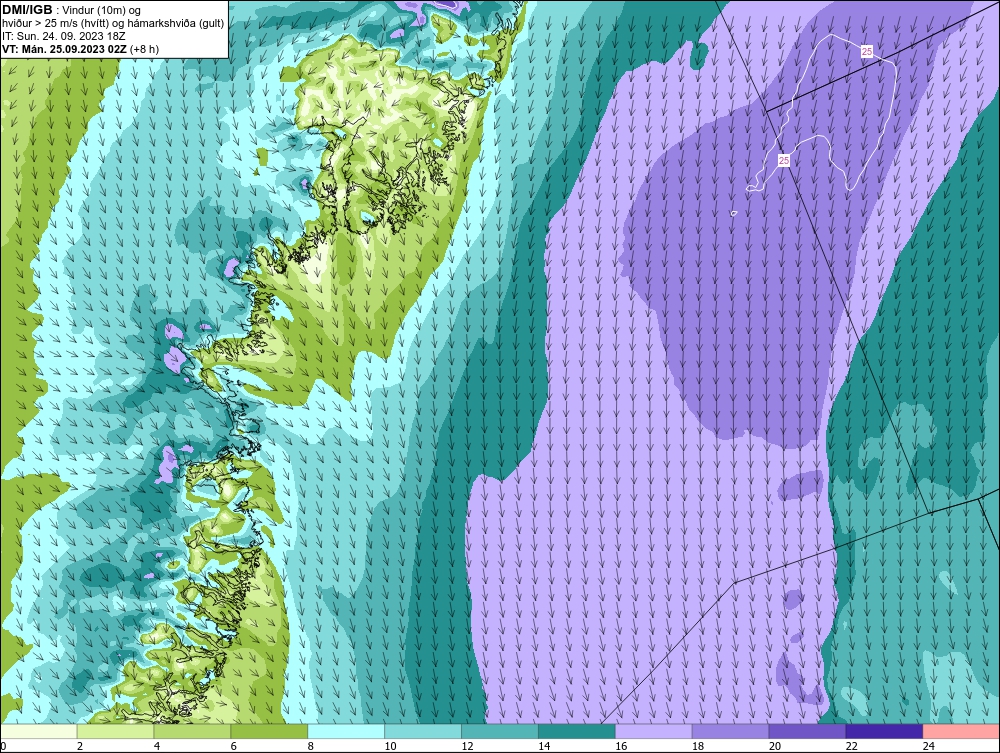The height and width of the screenshot is (753, 1000).
Task: Click the 16-18 m/s lavender legend swatch
Action: [x=654, y=731]
